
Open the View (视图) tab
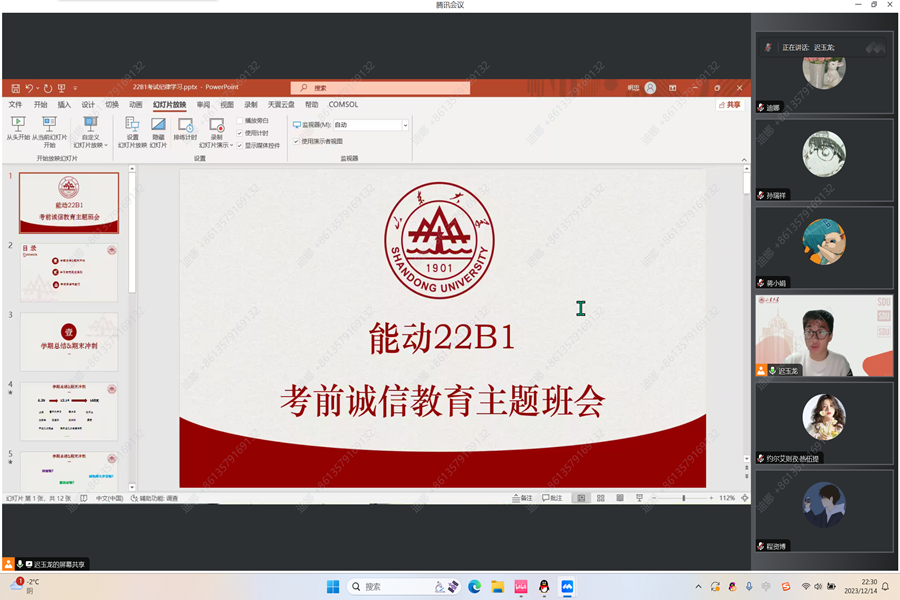click(227, 104)
